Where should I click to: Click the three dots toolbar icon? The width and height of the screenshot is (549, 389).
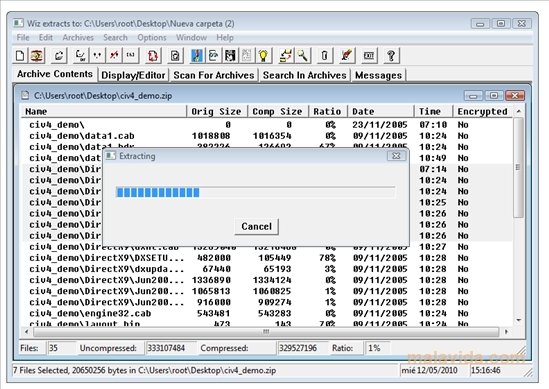click(x=97, y=56)
